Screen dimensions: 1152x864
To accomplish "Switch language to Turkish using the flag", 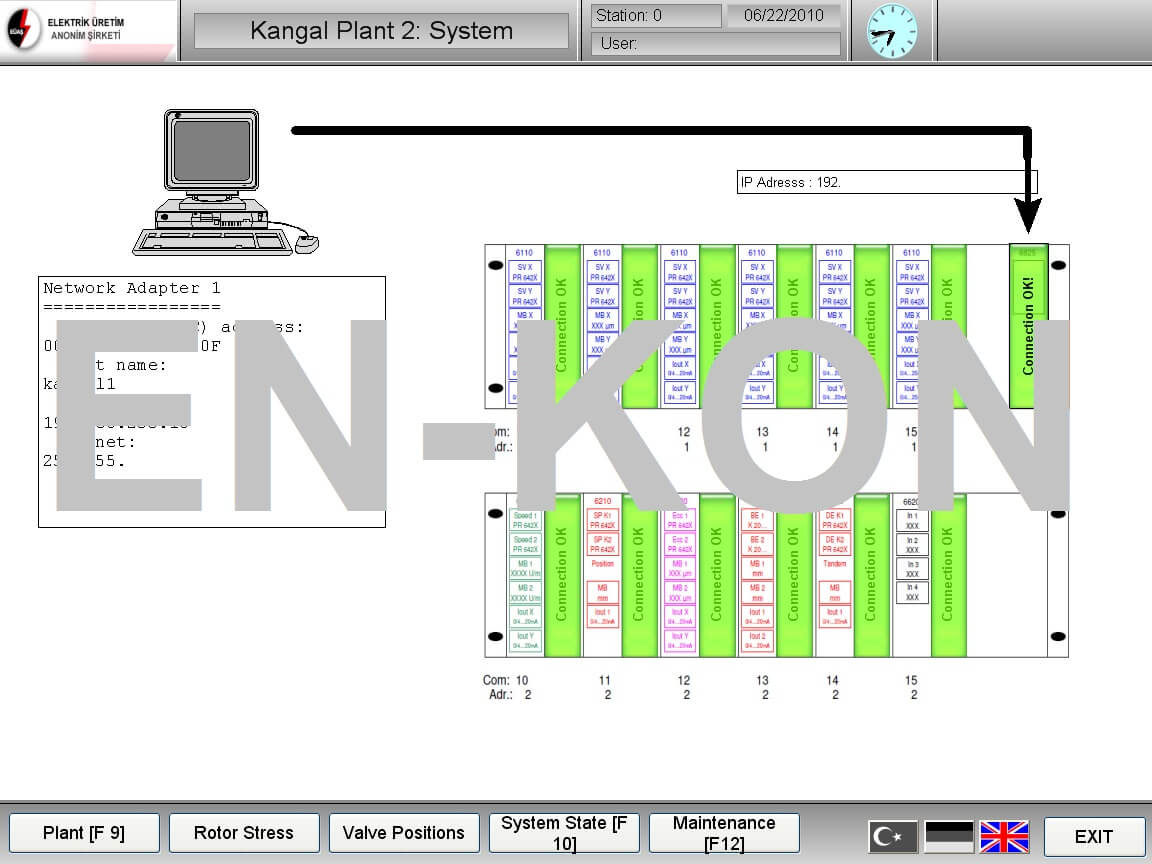I will point(892,836).
